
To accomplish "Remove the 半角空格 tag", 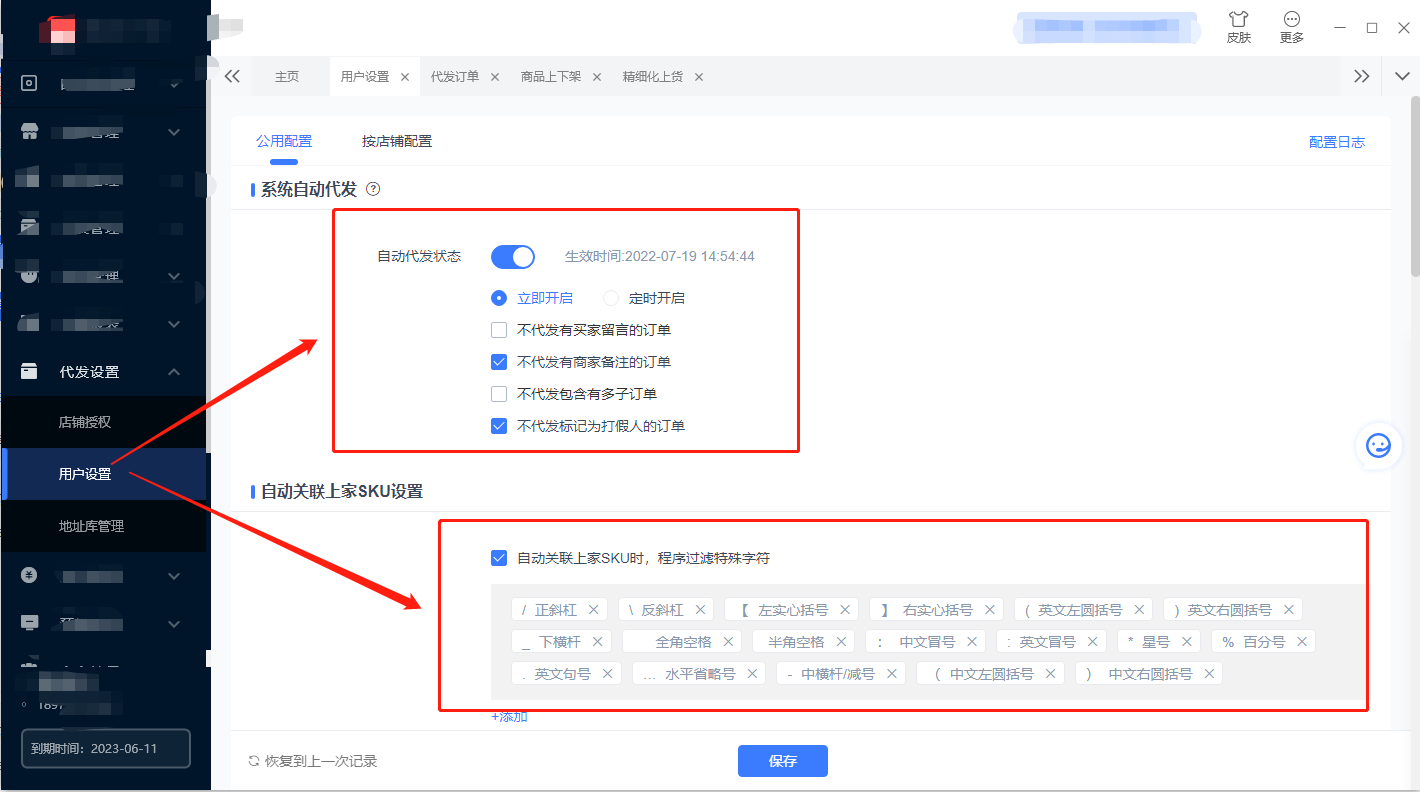I will pos(841,642).
